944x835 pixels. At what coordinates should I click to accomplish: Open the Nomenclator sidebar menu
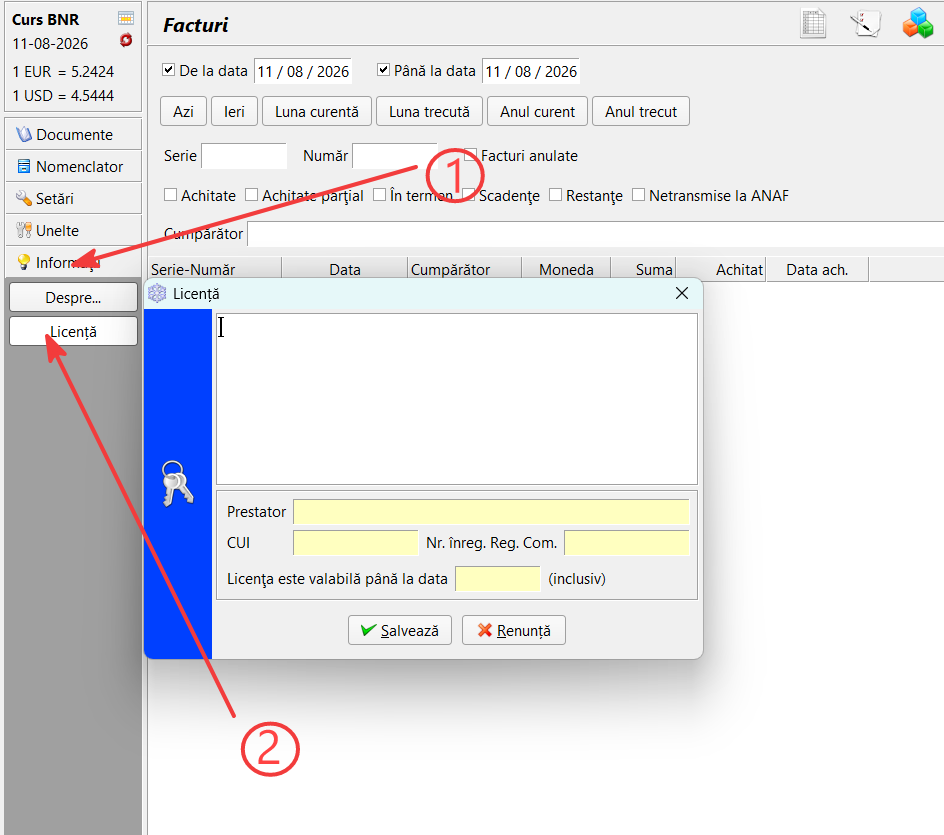click(x=73, y=166)
